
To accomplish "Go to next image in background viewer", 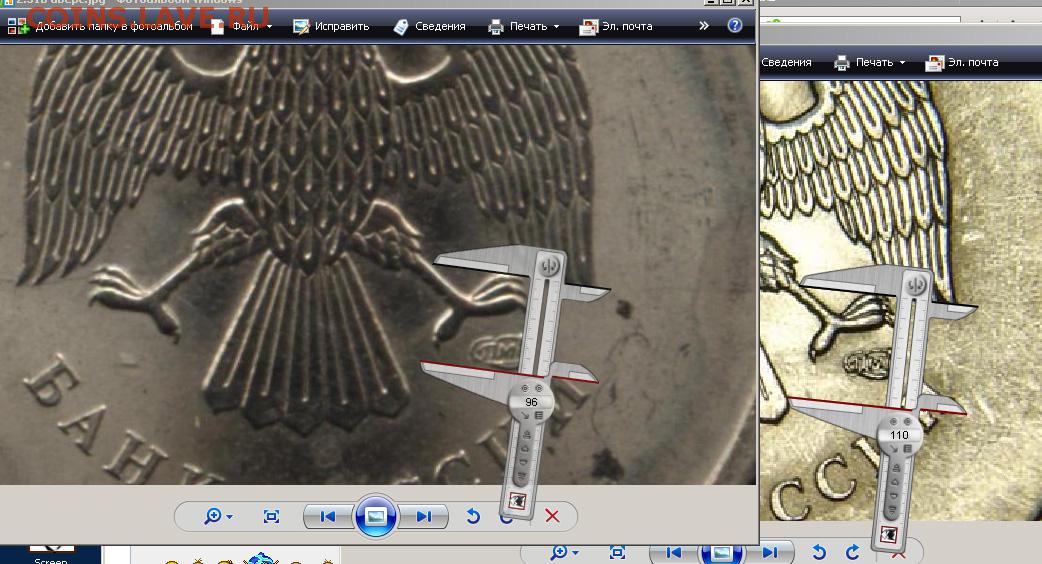I will 770,552.
